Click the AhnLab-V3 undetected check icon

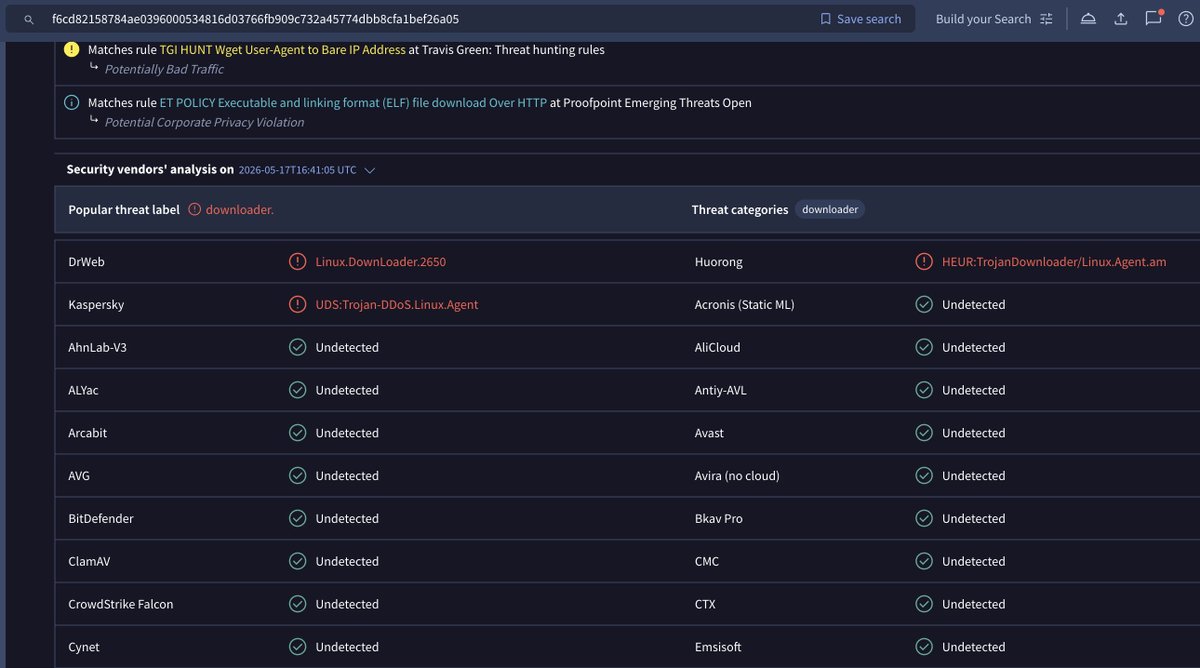click(297, 348)
